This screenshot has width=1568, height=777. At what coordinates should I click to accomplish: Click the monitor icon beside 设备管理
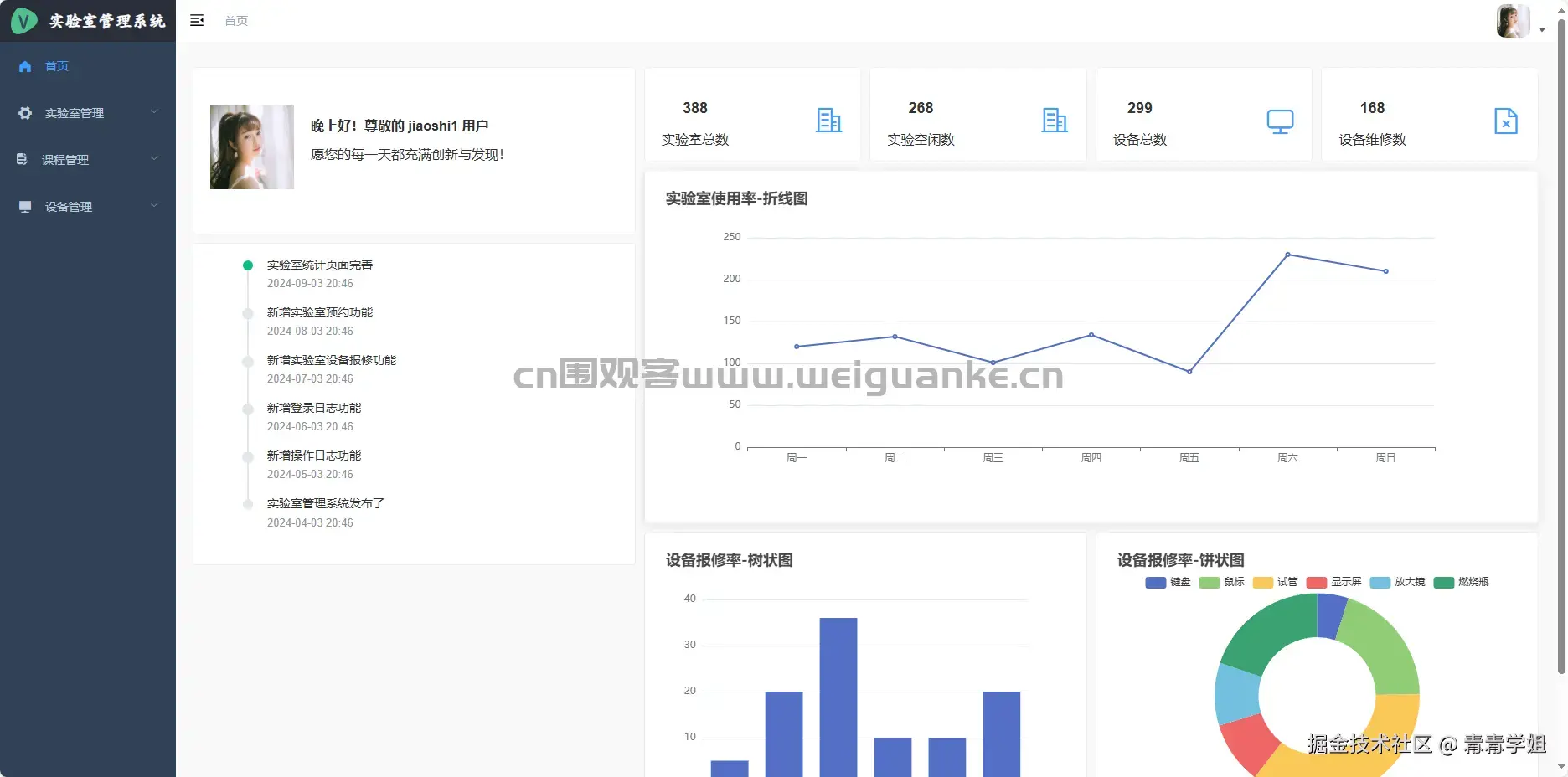tap(25, 206)
